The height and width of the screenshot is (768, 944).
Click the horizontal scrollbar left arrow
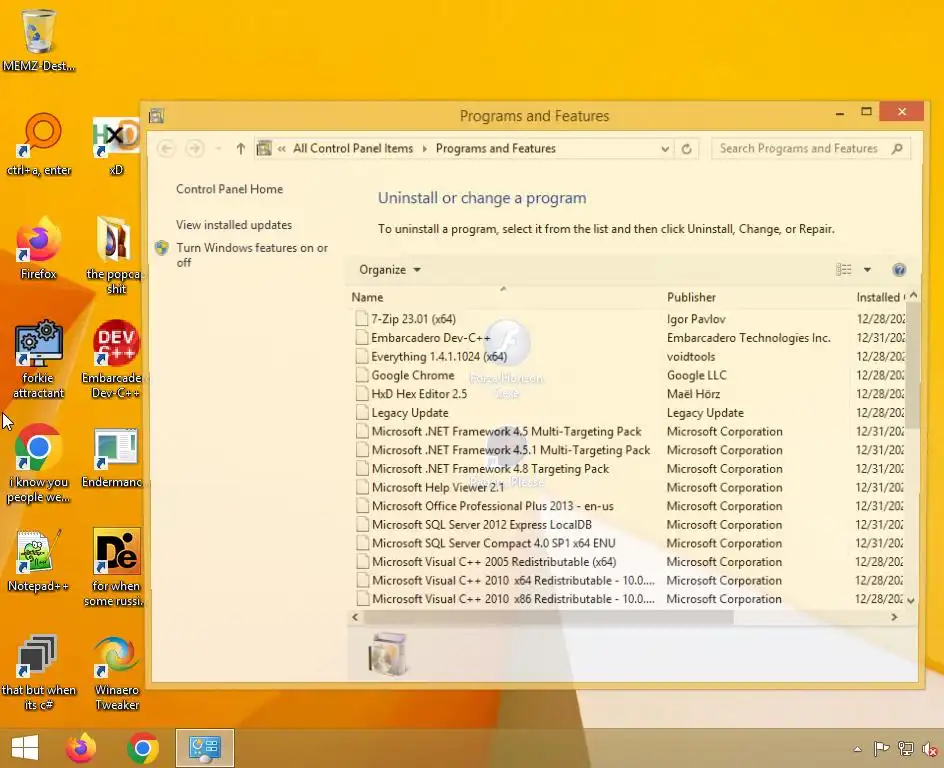[x=355, y=617]
